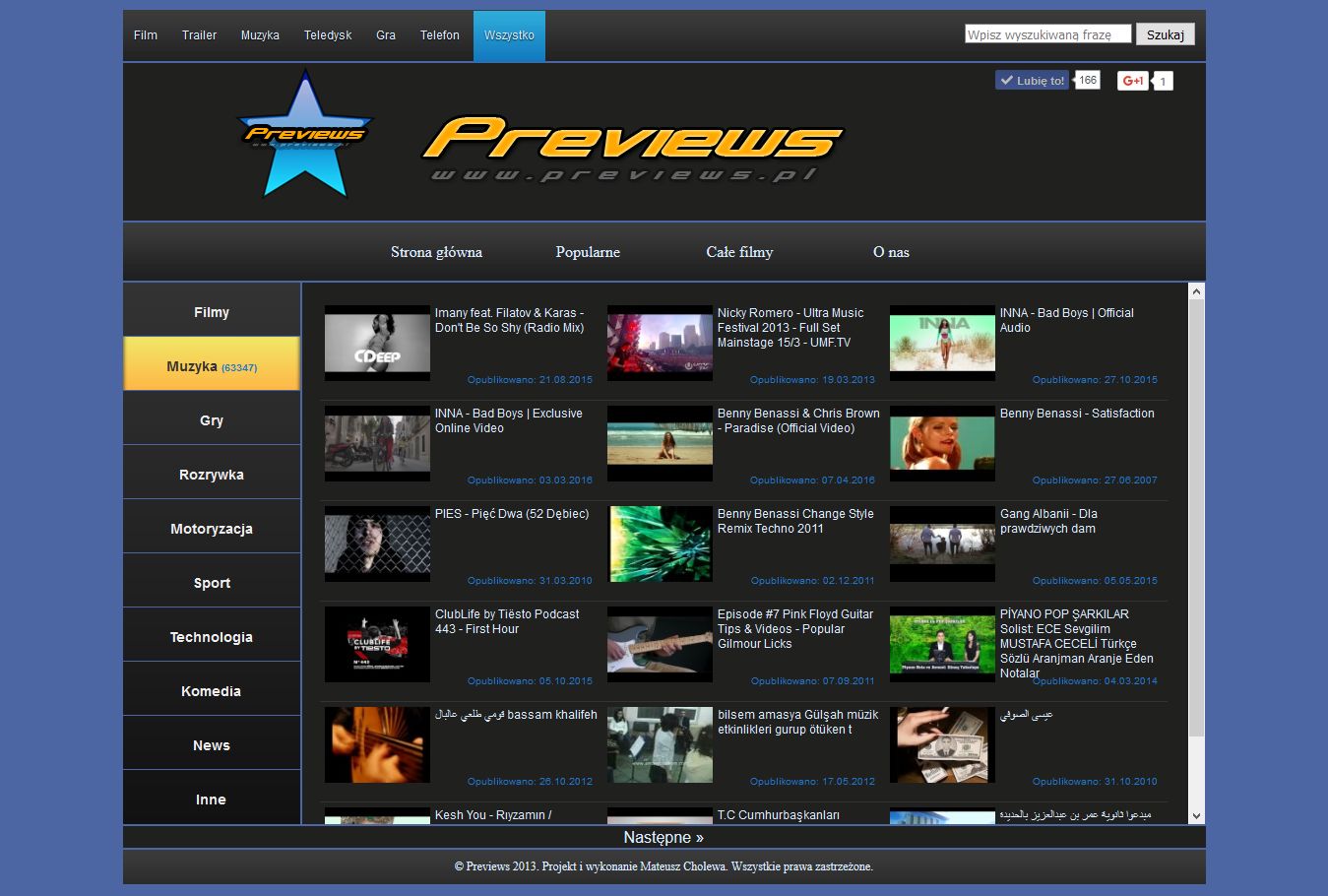Select the News category

(212, 745)
